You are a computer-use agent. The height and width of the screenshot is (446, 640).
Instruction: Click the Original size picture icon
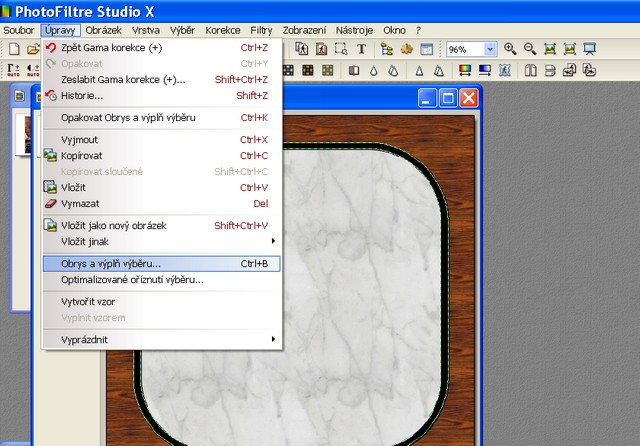coord(550,49)
